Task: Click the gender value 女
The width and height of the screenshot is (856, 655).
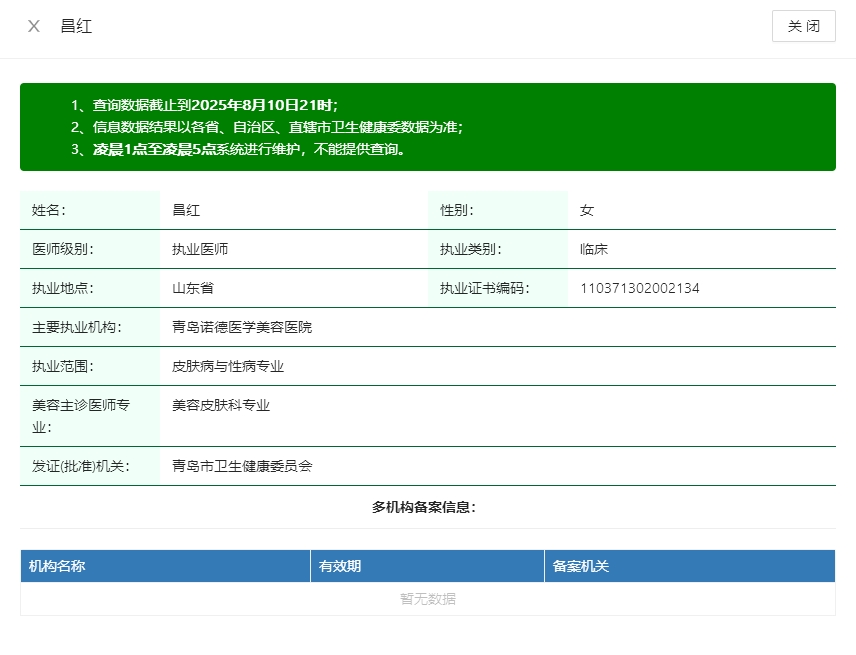Action: [x=587, y=210]
